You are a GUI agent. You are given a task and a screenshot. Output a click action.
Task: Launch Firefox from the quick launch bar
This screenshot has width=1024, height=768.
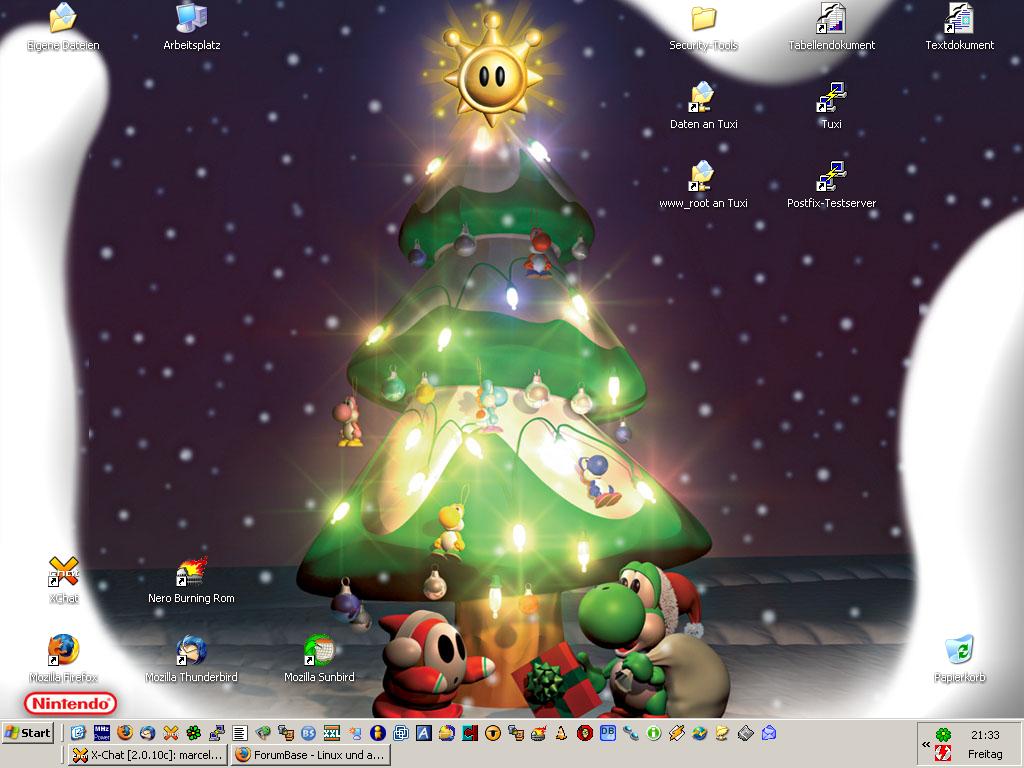(x=124, y=733)
